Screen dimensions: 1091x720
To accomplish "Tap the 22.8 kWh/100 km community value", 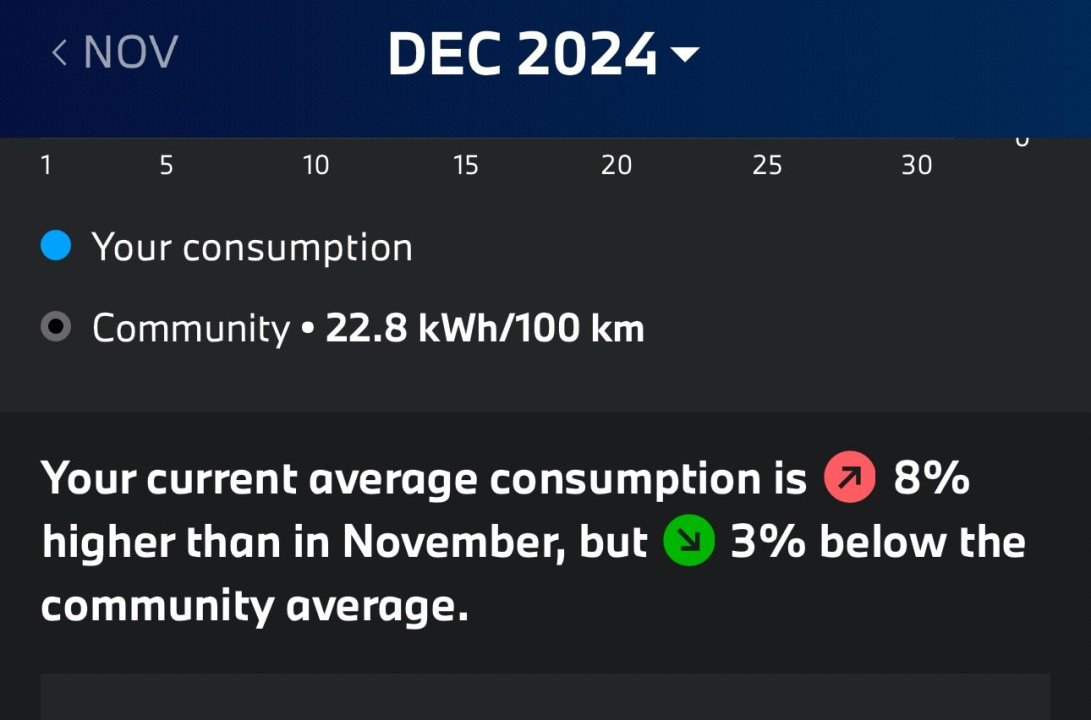I will (485, 328).
